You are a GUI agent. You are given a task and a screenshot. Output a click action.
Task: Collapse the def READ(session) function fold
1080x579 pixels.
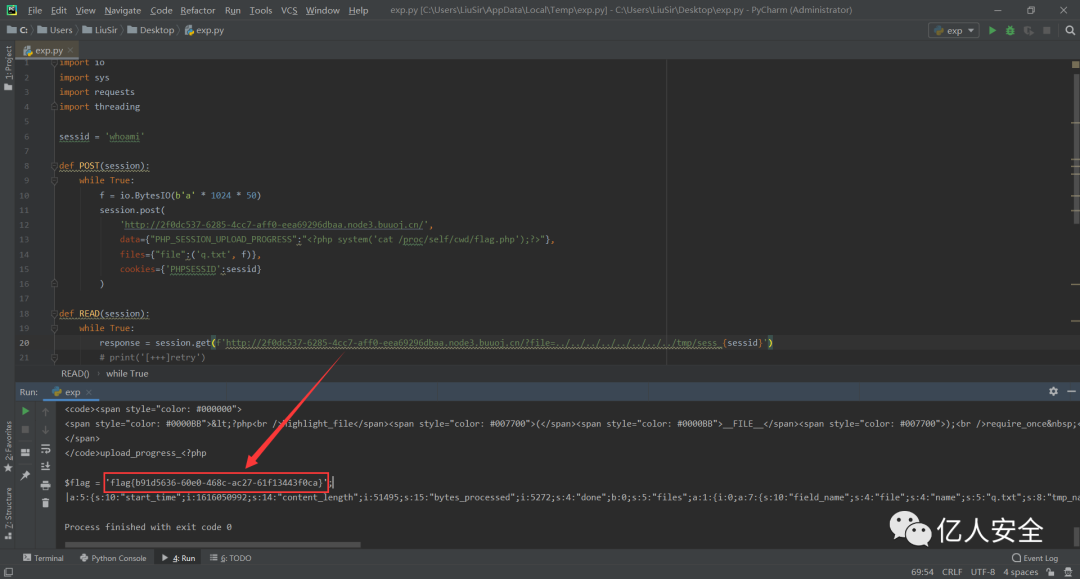click(54, 313)
